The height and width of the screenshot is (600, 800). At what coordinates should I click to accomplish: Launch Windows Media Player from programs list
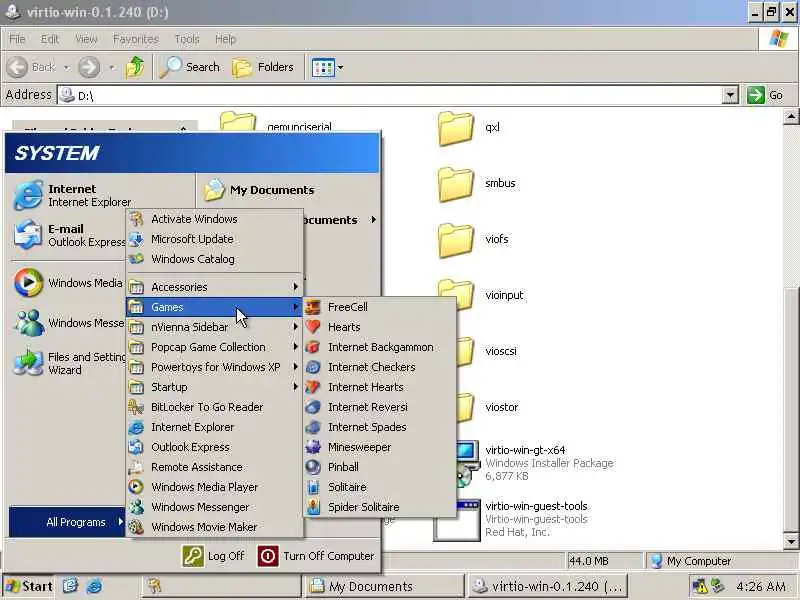214,487
